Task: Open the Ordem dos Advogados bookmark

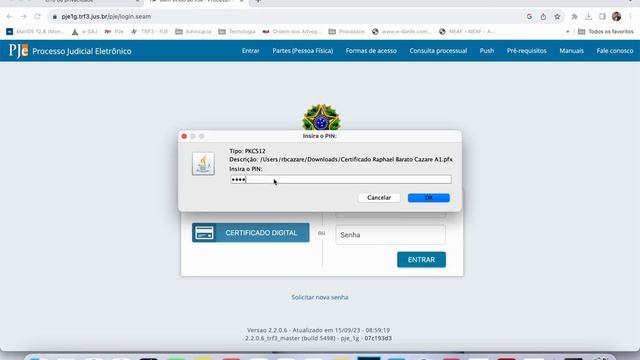Action: (x=292, y=31)
